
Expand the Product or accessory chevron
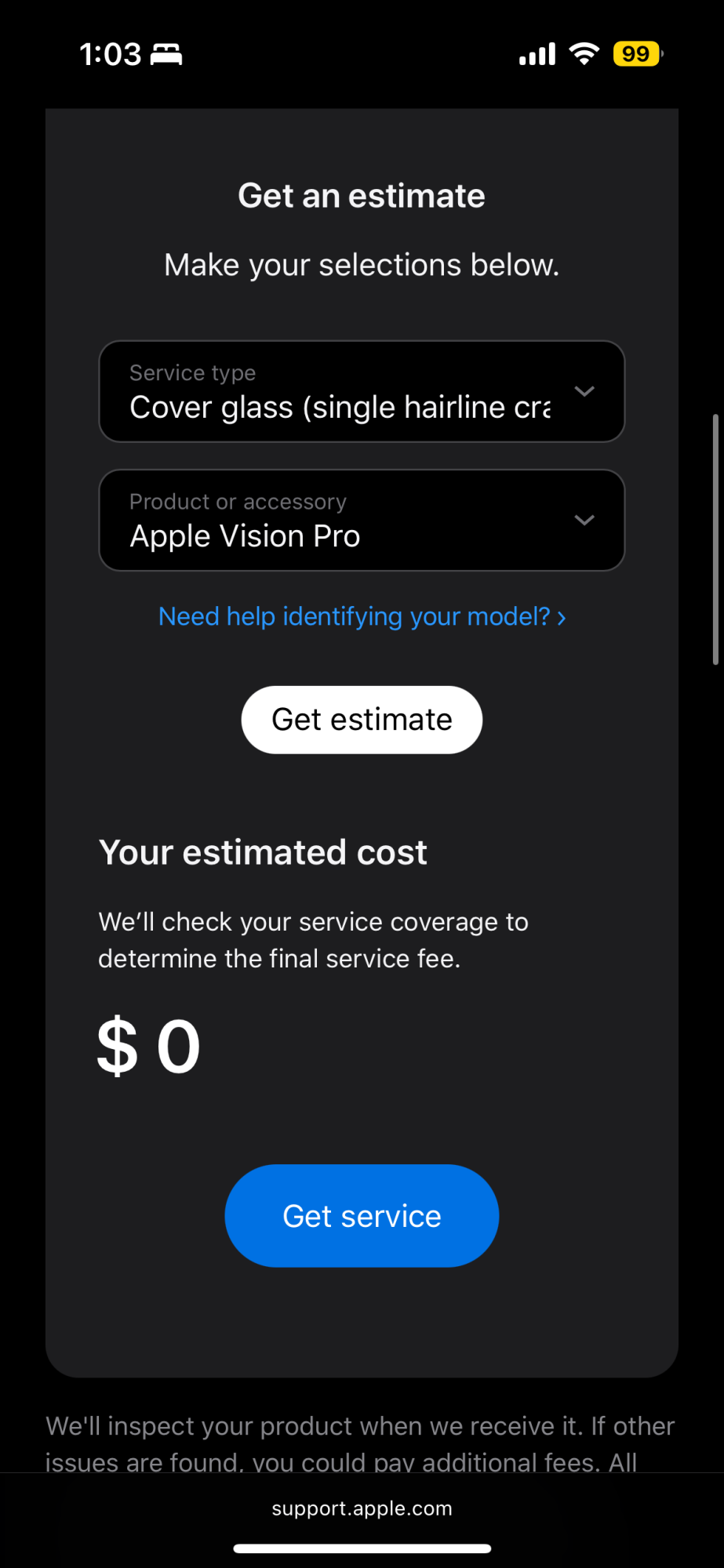584,520
